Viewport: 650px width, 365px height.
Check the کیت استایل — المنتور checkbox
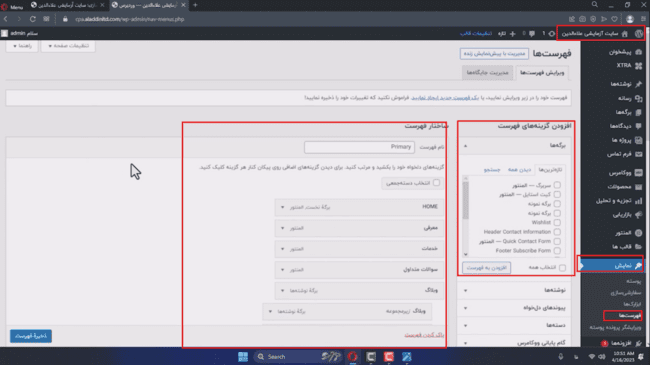[x=557, y=194]
